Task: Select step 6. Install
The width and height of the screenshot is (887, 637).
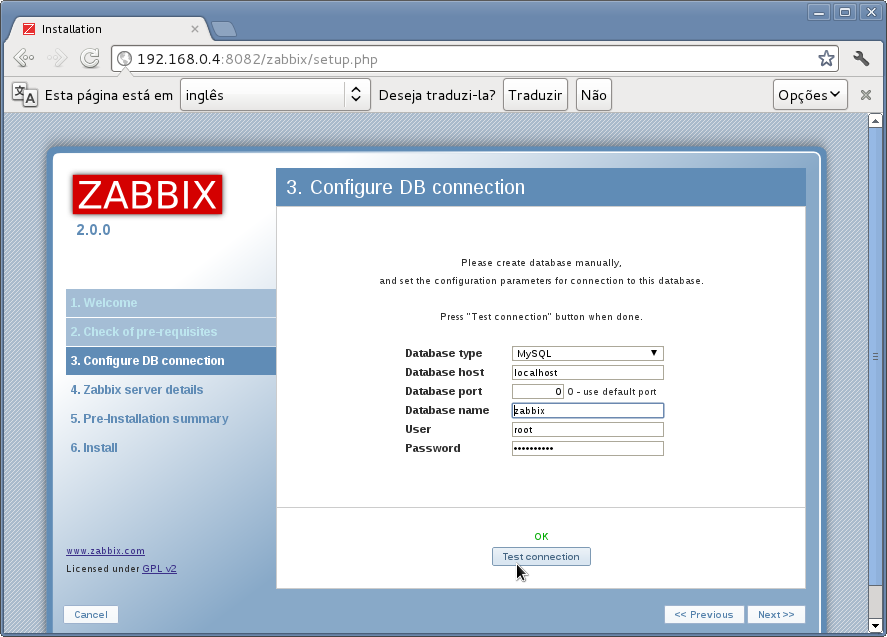Action: tap(94, 447)
